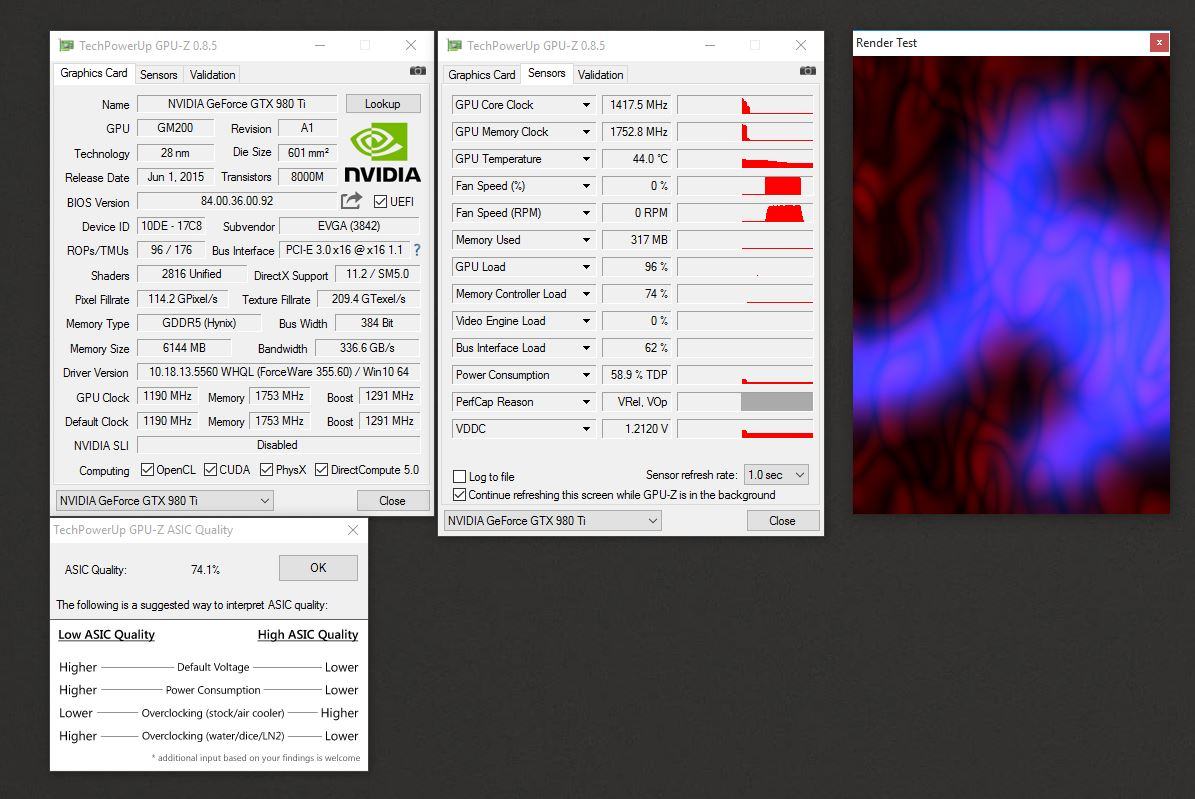Image resolution: width=1195 pixels, height=799 pixels.
Task: Switch to Sensors tab in left GPU-Z window
Action: [159, 75]
